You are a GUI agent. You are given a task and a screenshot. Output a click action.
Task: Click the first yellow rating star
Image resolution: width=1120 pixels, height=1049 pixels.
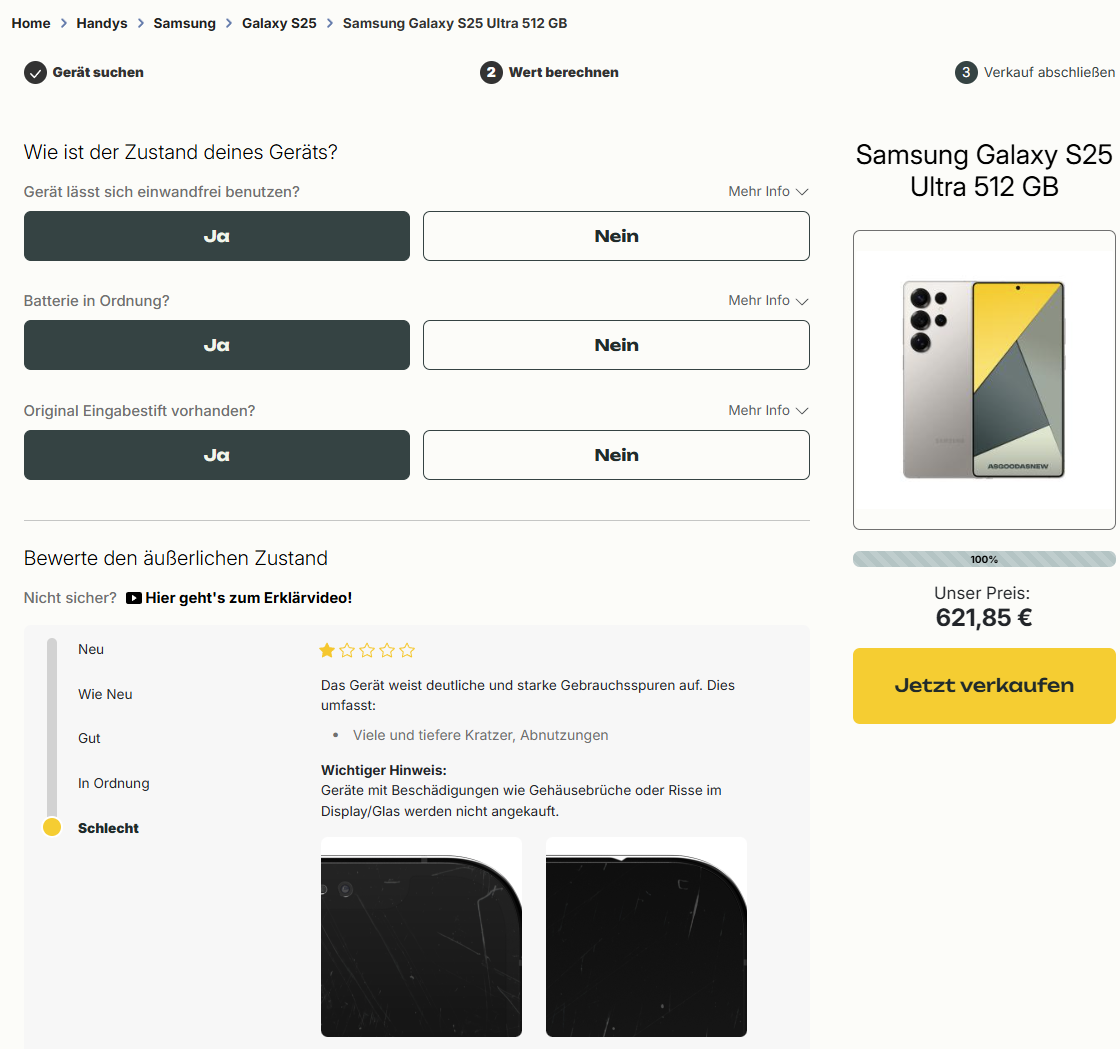(327, 651)
